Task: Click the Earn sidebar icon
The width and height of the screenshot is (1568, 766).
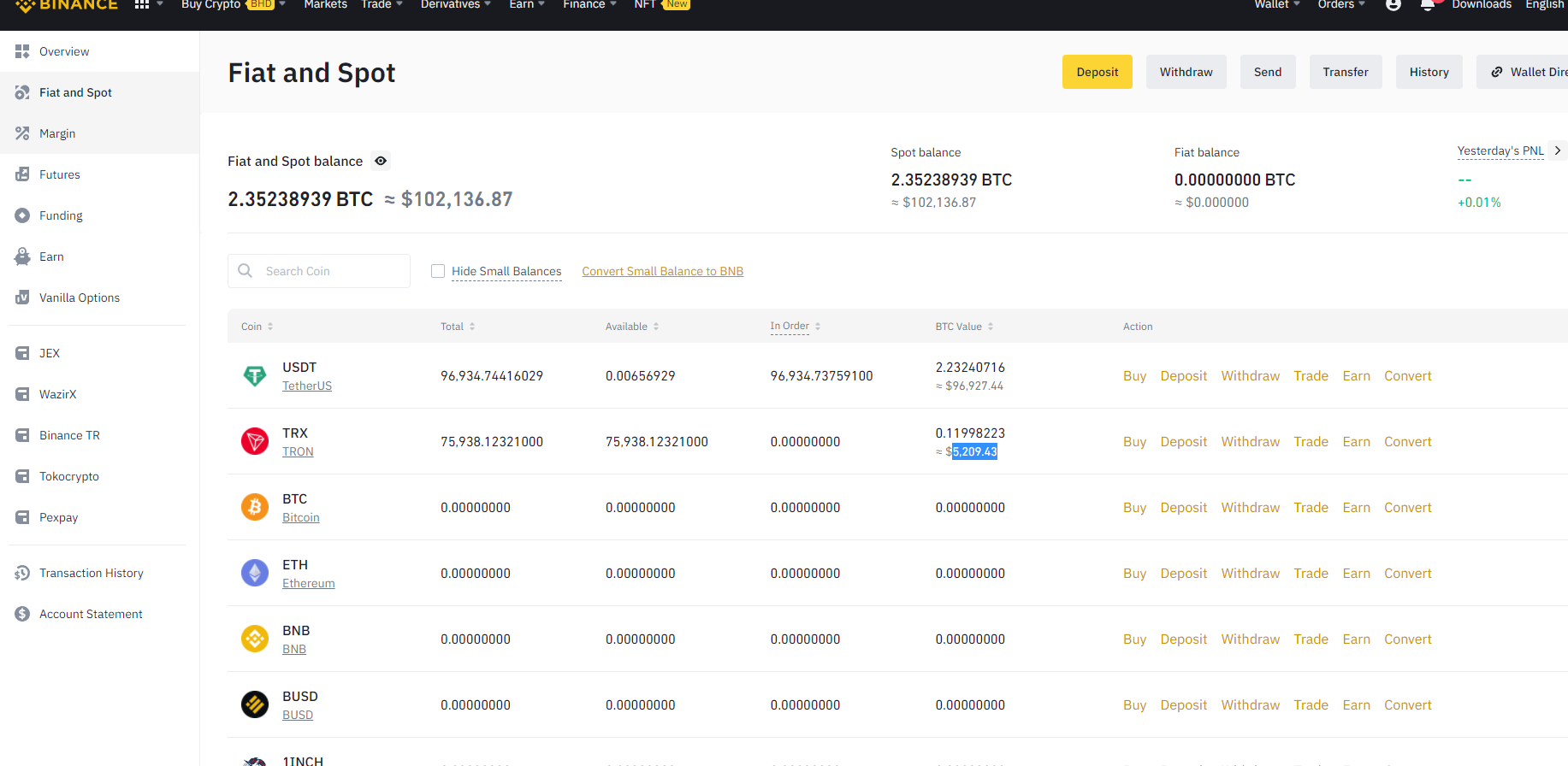Action: click(22, 256)
